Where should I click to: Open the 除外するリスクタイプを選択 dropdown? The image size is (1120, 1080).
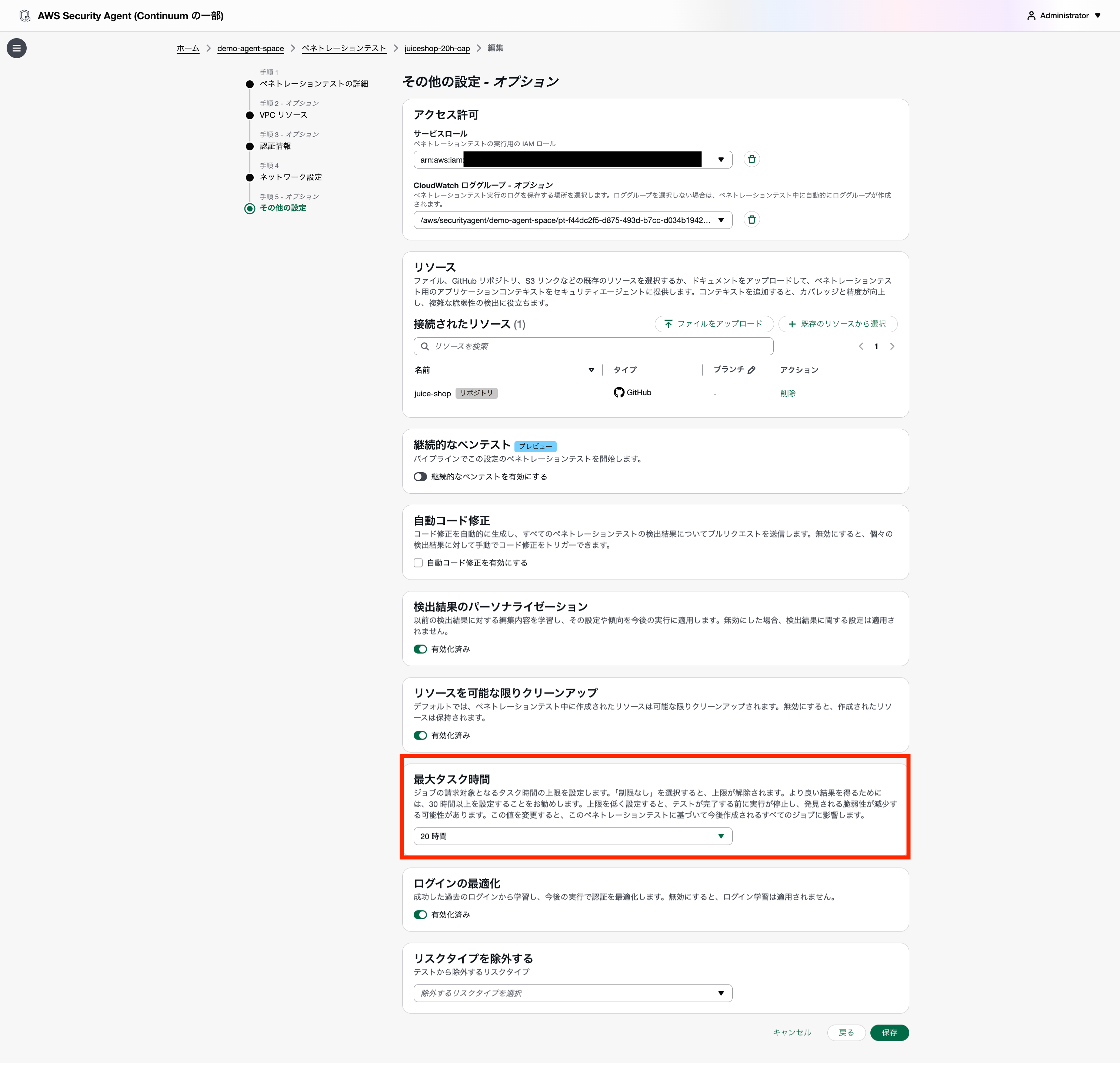tap(573, 993)
